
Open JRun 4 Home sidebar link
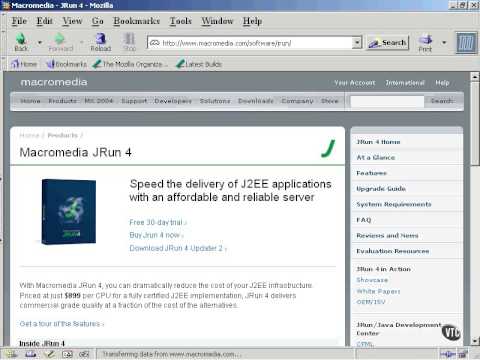[378, 142]
